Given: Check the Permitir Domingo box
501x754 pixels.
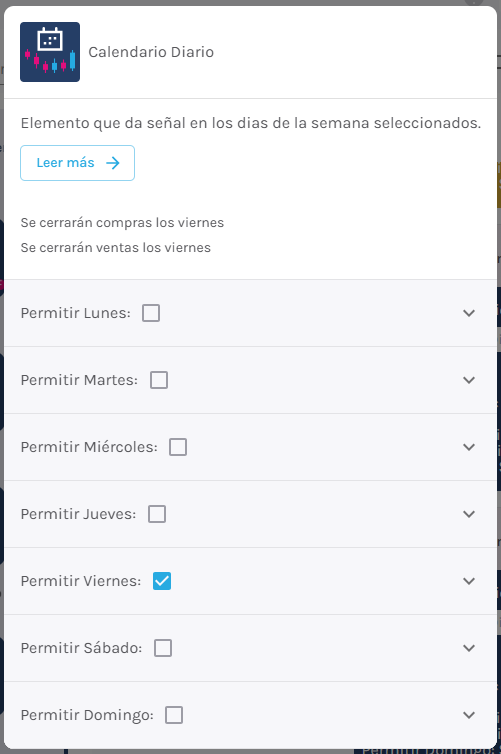Looking at the screenshot, I should click(174, 715).
